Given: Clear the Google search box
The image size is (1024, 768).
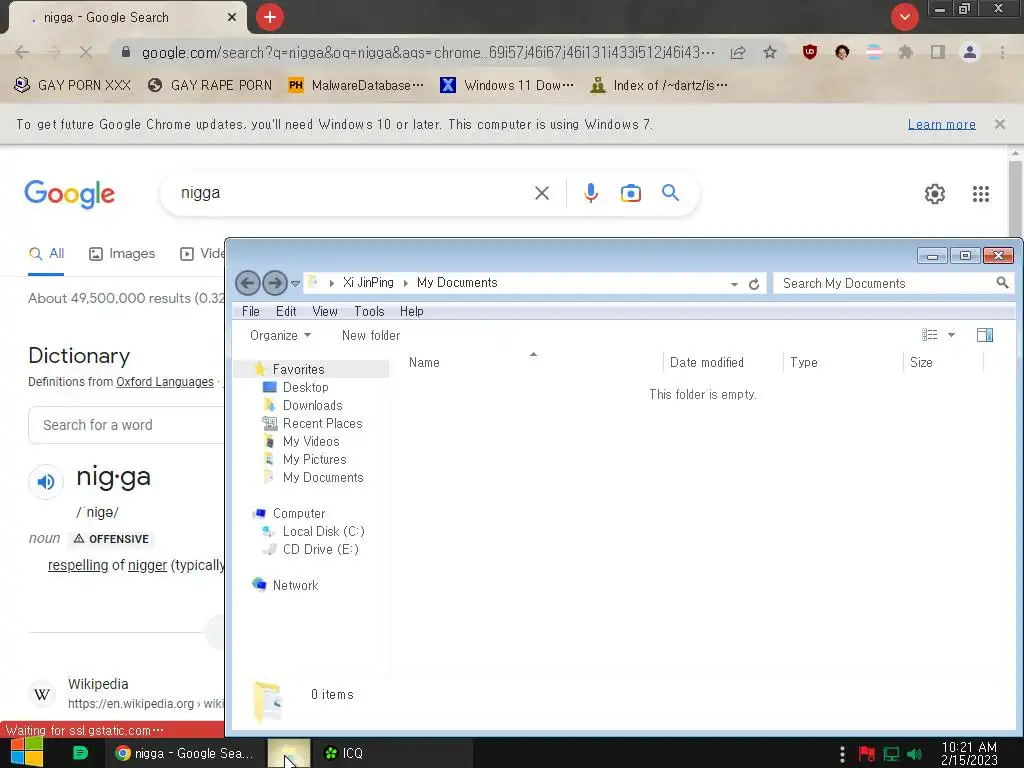Looking at the screenshot, I should (x=542, y=193).
